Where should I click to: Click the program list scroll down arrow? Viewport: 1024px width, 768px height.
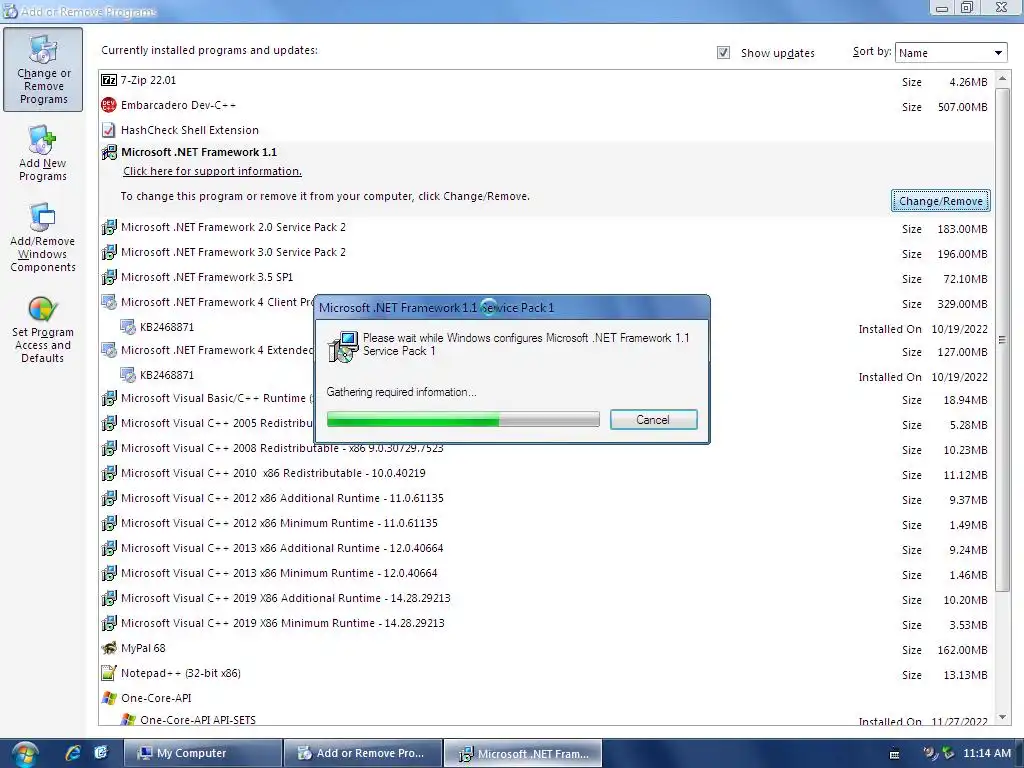tap(1002, 716)
